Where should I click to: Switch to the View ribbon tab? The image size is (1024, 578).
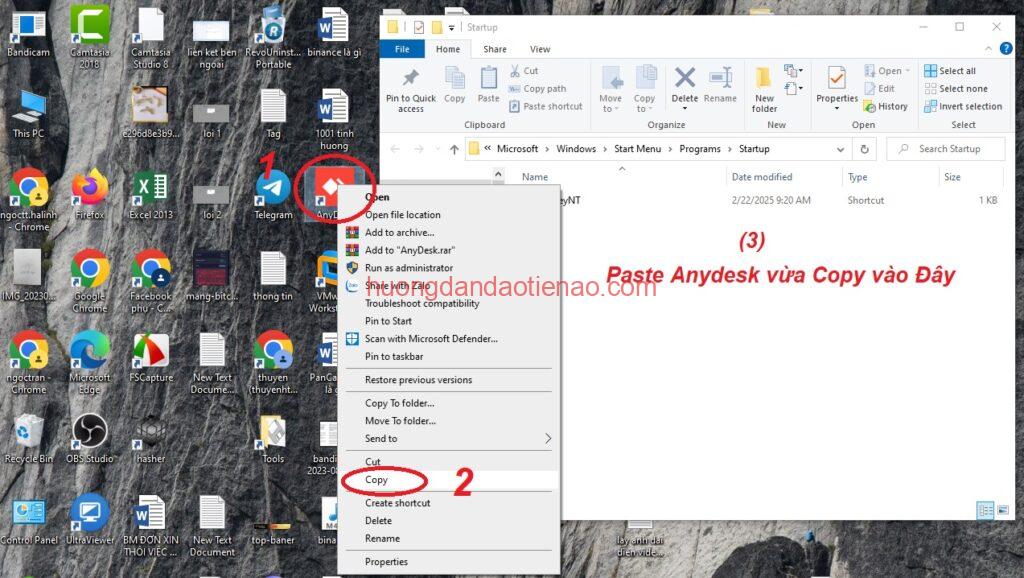pyautogui.click(x=539, y=48)
